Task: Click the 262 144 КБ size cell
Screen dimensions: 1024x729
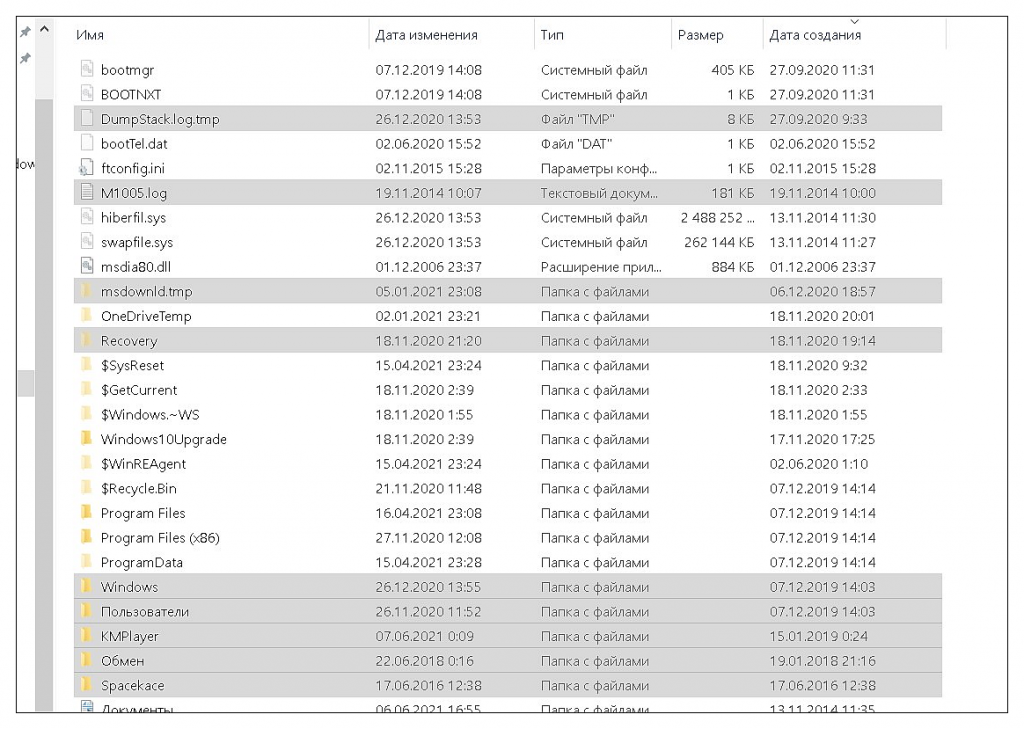Action: tap(719, 242)
